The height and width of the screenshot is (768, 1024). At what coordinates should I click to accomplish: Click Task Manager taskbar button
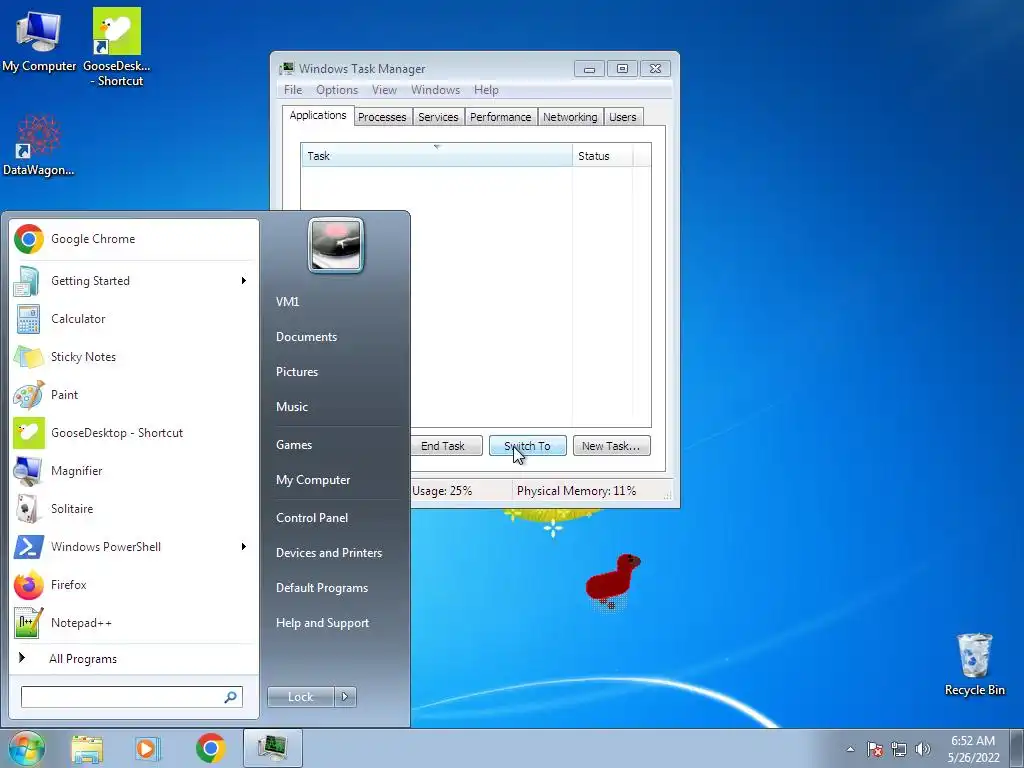point(273,748)
